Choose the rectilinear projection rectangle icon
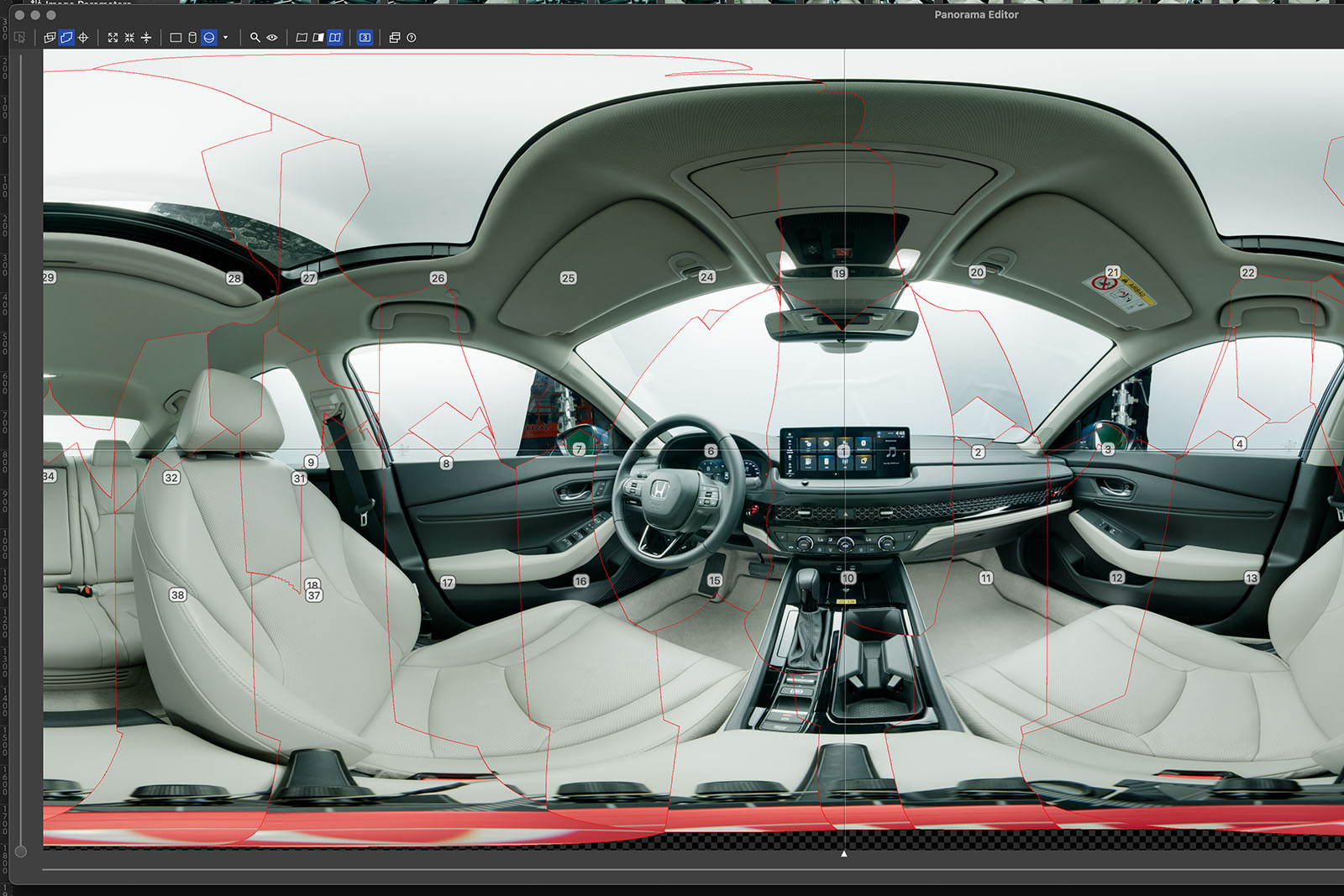Image resolution: width=1344 pixels, height=896 pixels. (x=176, y=37)
